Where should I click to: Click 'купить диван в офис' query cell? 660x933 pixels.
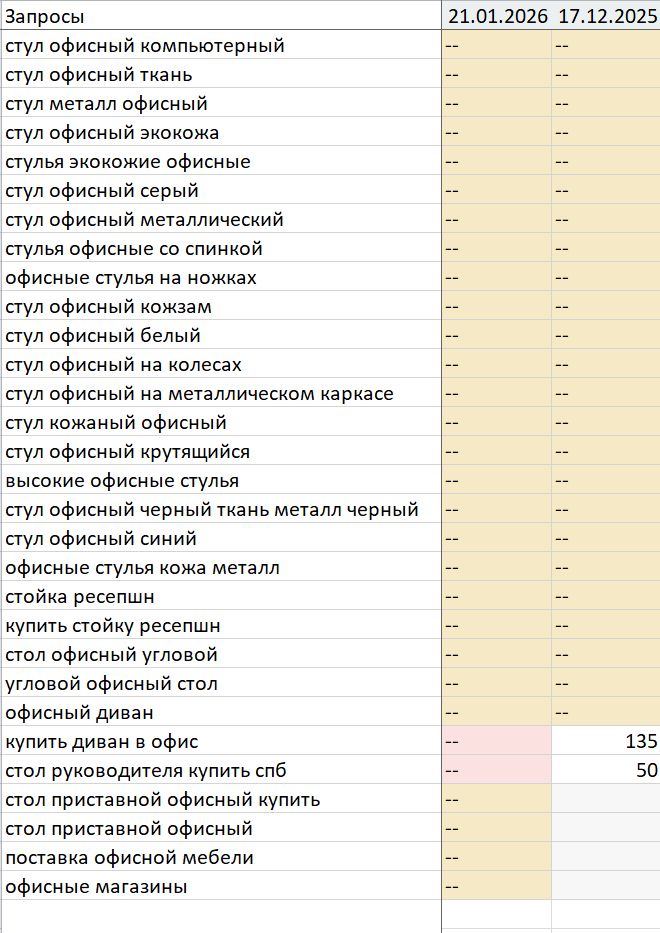tap(221, 741)
